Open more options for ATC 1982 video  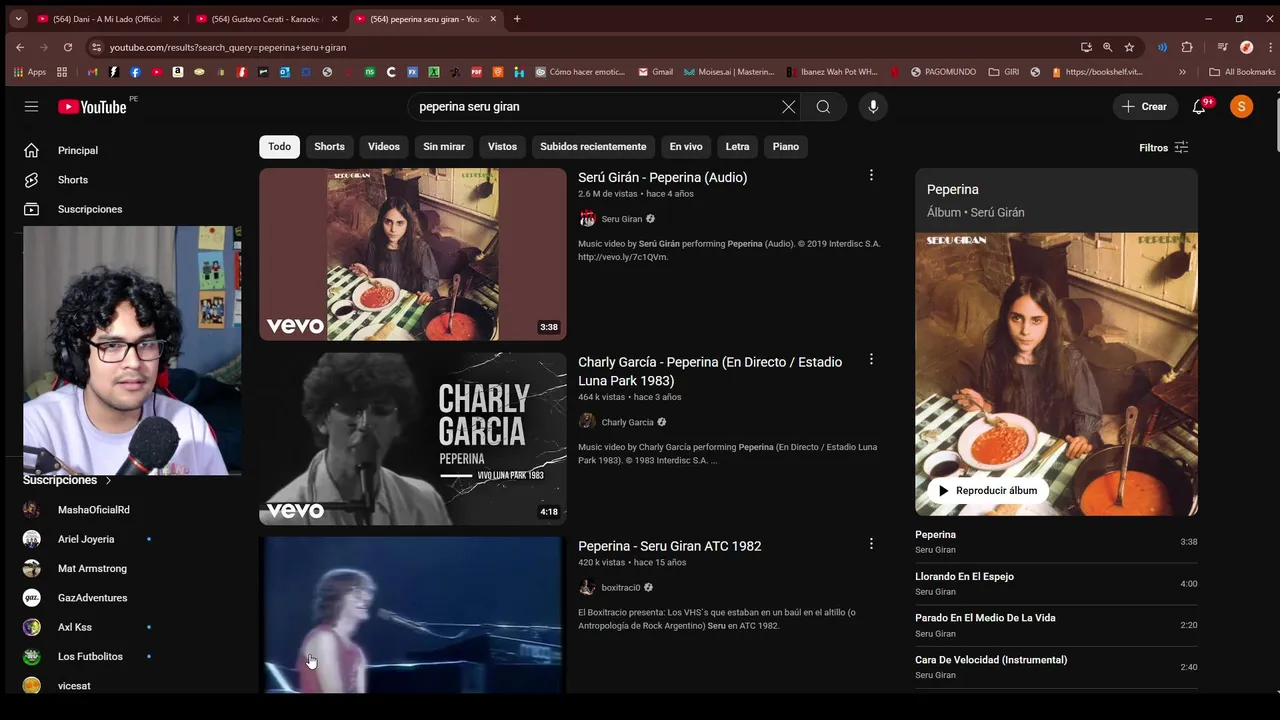tap(871, 544)
